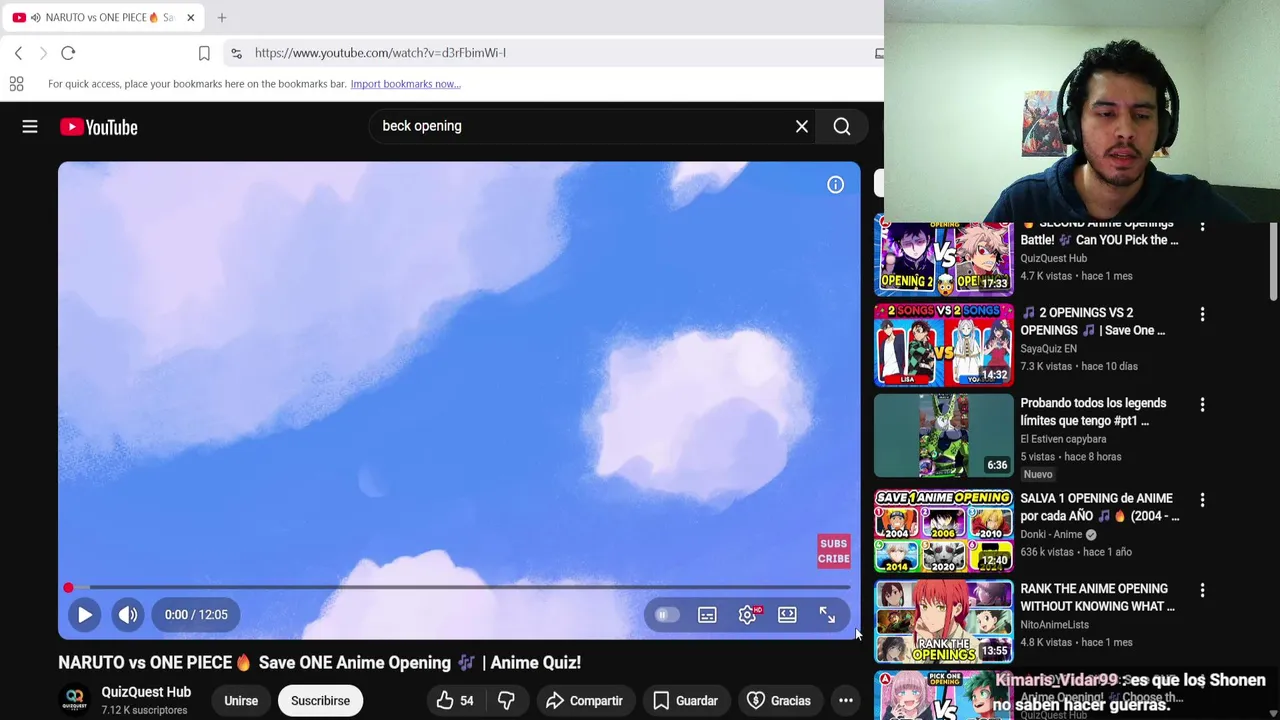Open QuizQuest Hub channel name link
The width and height of the screenshot is (1280, 720).
pyautogui.click(x=146, y=692)
